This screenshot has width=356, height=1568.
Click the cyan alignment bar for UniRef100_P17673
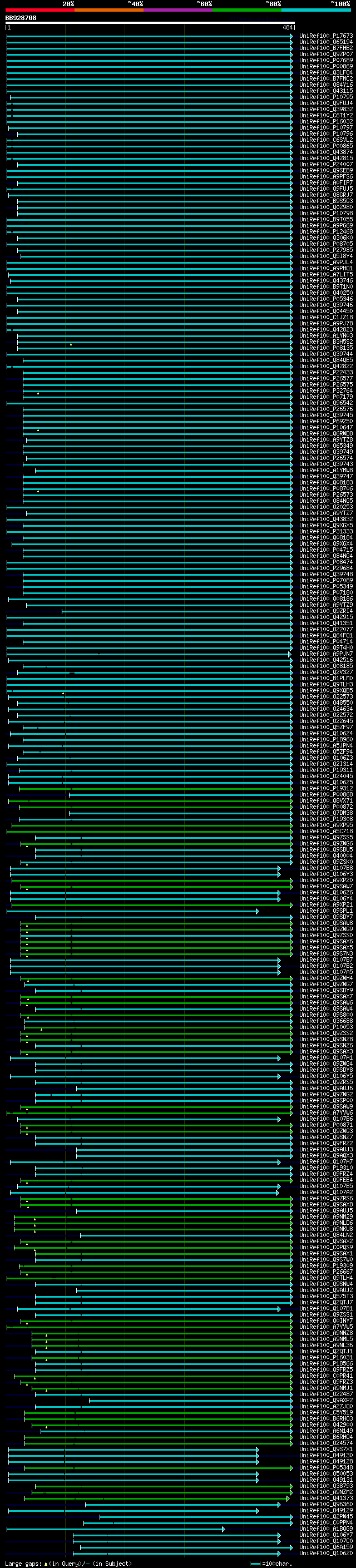[150, 36]
